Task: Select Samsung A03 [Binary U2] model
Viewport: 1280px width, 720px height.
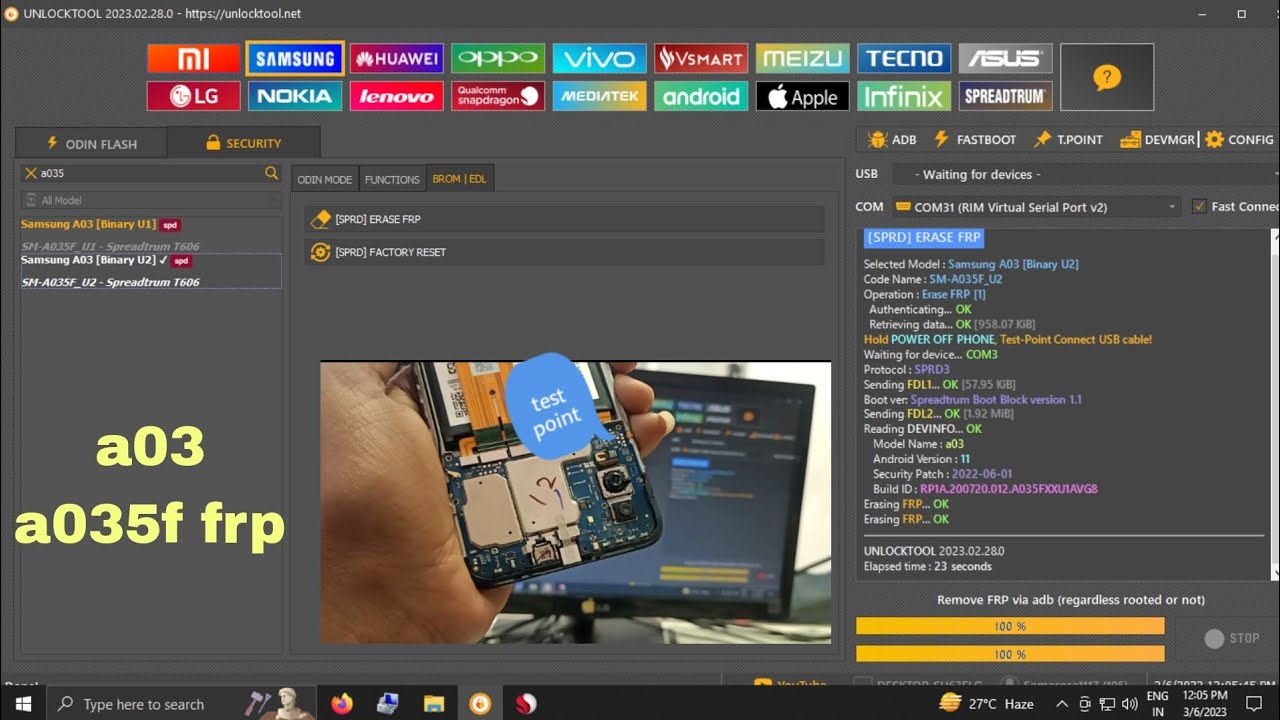Action: click(x=151, y=271)
